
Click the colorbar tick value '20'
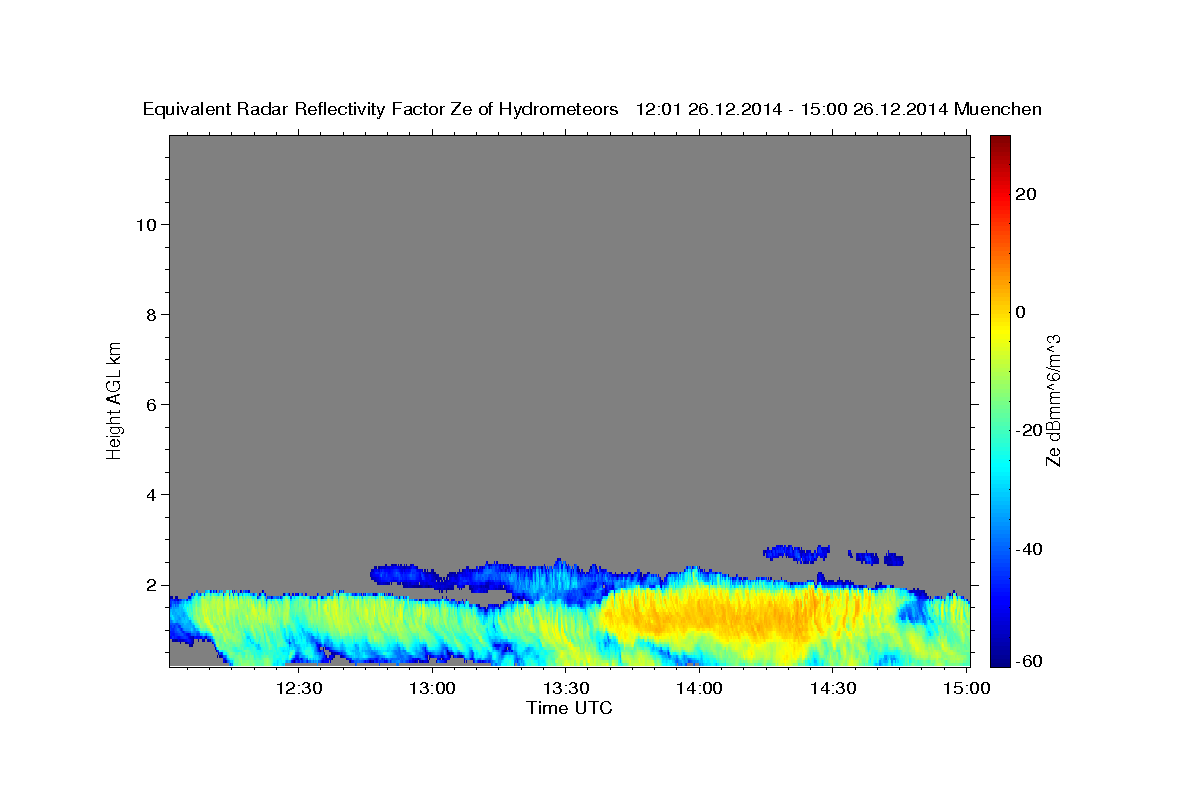tap(1025, 194)
